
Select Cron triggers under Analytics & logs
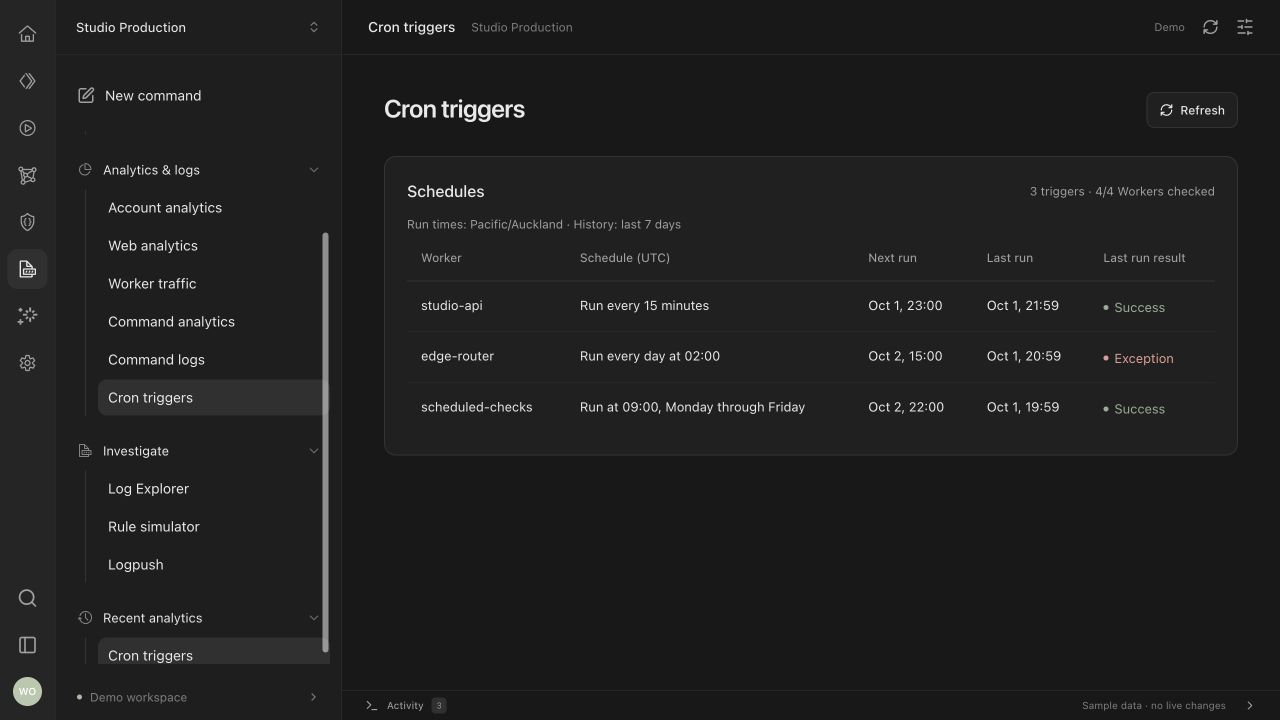(211, 398)
